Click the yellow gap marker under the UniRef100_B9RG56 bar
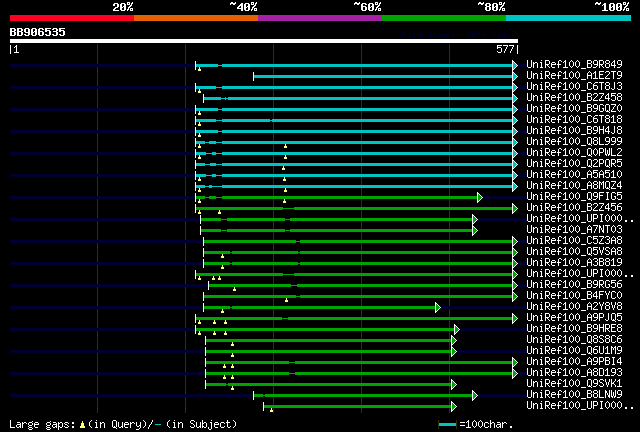This screenshot has height=432, width=640. coord(235,289)
